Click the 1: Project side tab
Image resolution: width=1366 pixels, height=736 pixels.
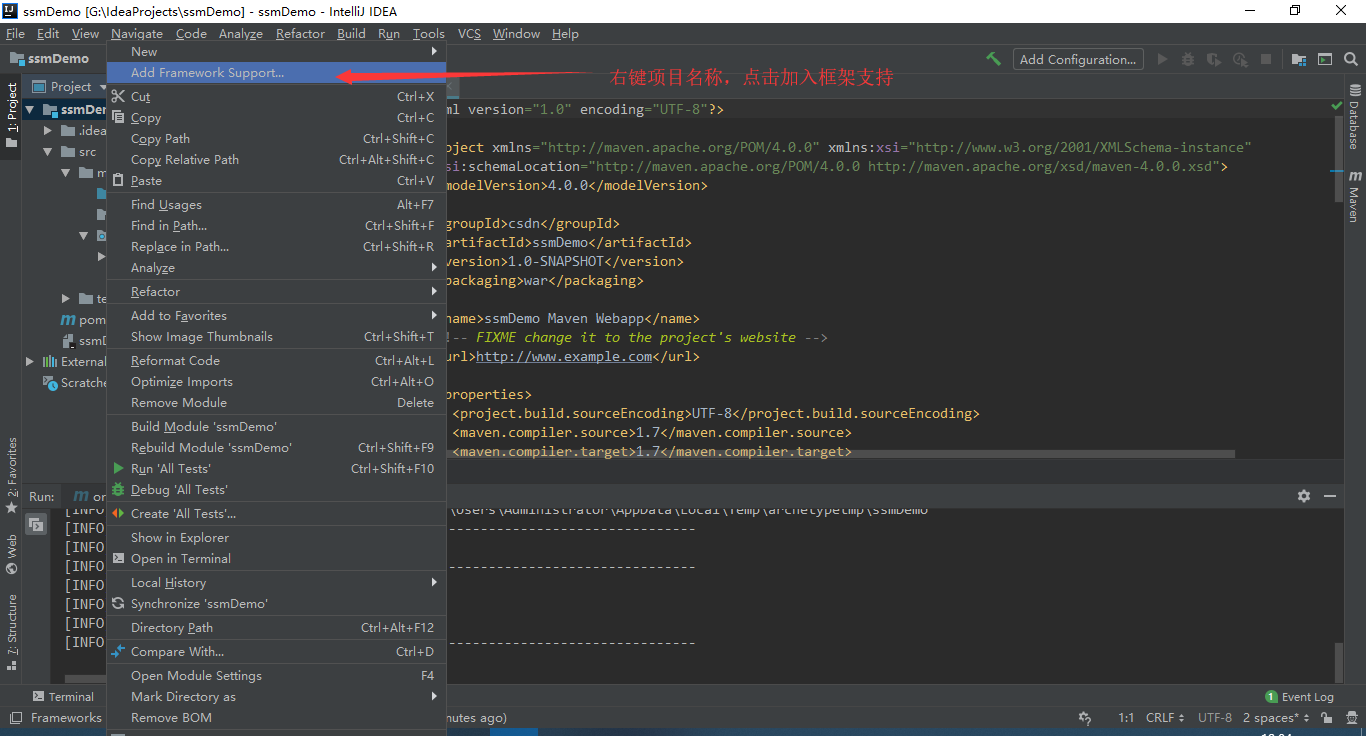(x=12, y=115)
